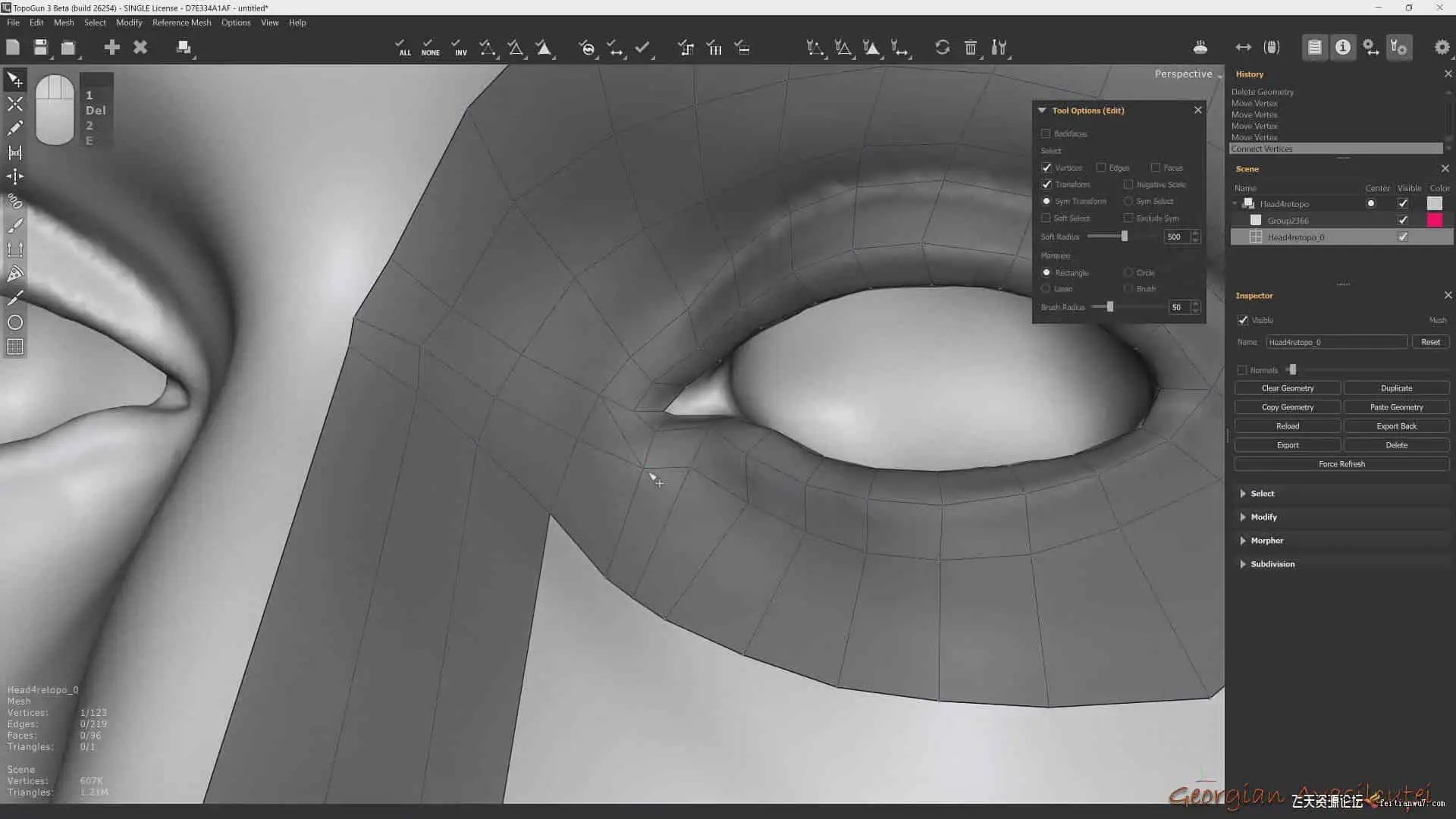Viewport: 1456px width, 819px height.
Task: Select the Draw pencil tool
Action: pos(14,128)
